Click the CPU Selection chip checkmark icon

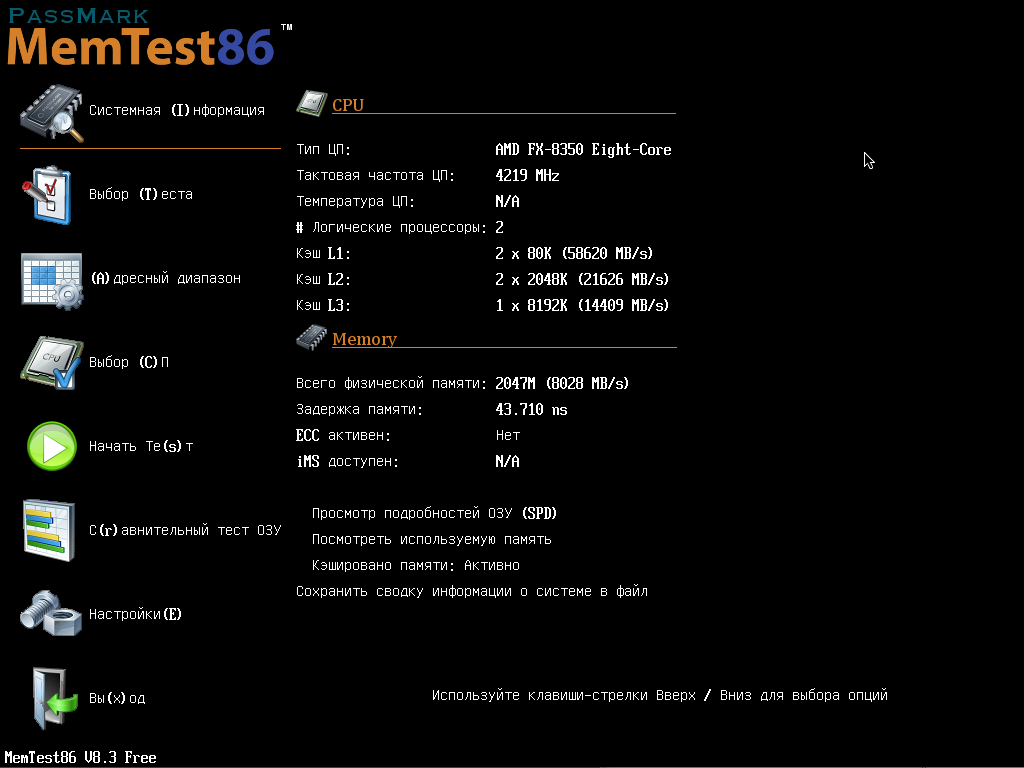(x=52, y=363)
